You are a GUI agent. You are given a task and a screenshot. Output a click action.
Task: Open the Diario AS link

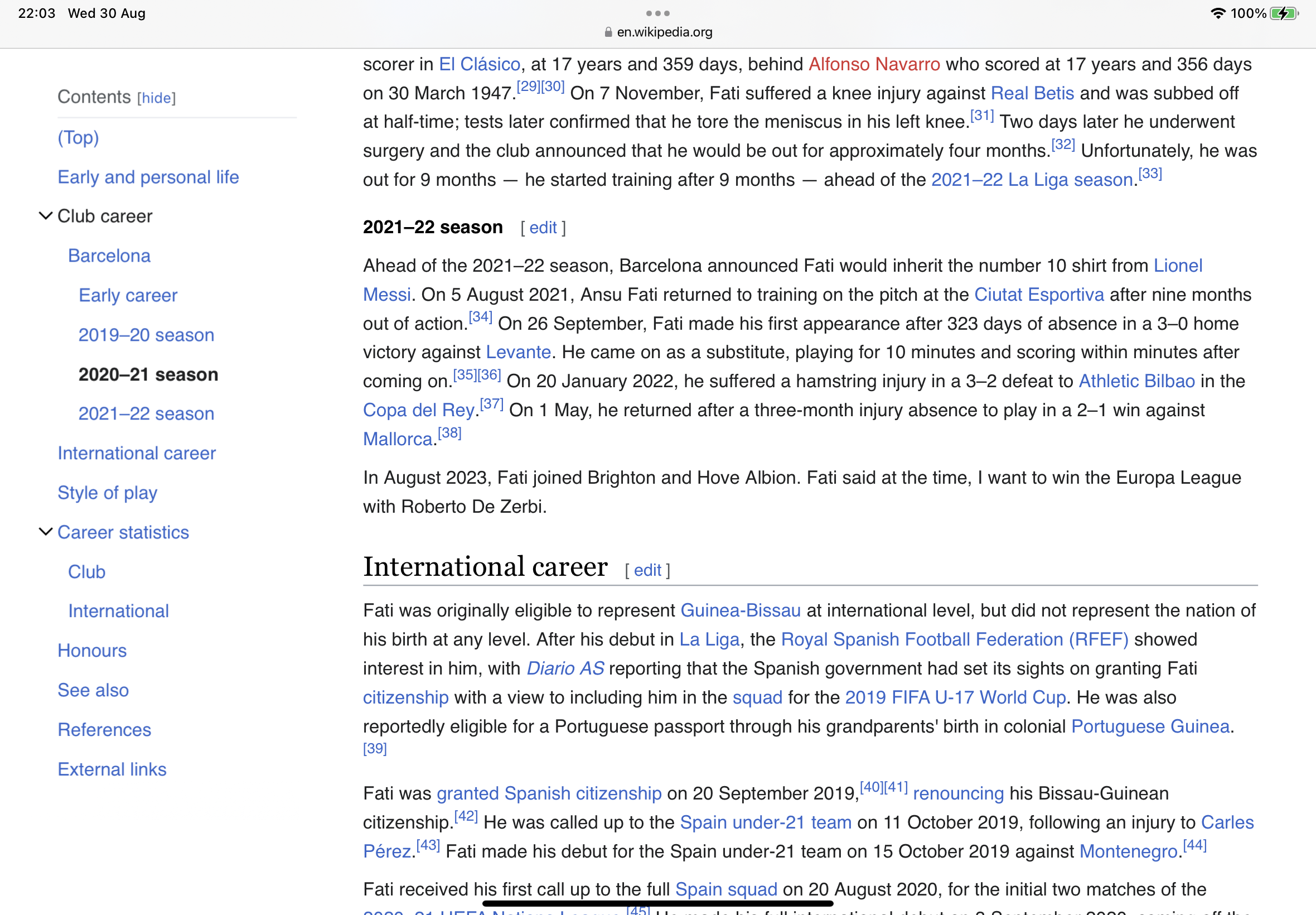click(565, 668)
